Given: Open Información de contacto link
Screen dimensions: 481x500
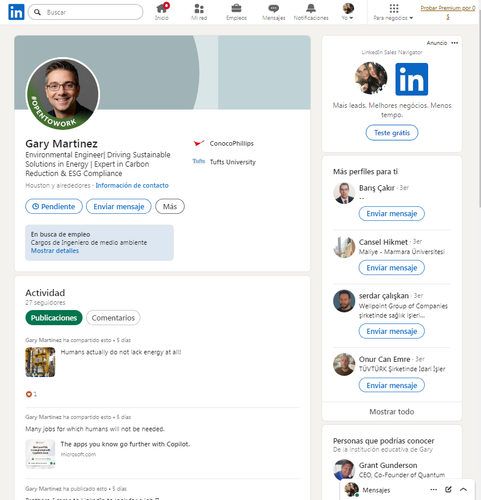Looking at the screenshot, I should click(x=132, y=185).
